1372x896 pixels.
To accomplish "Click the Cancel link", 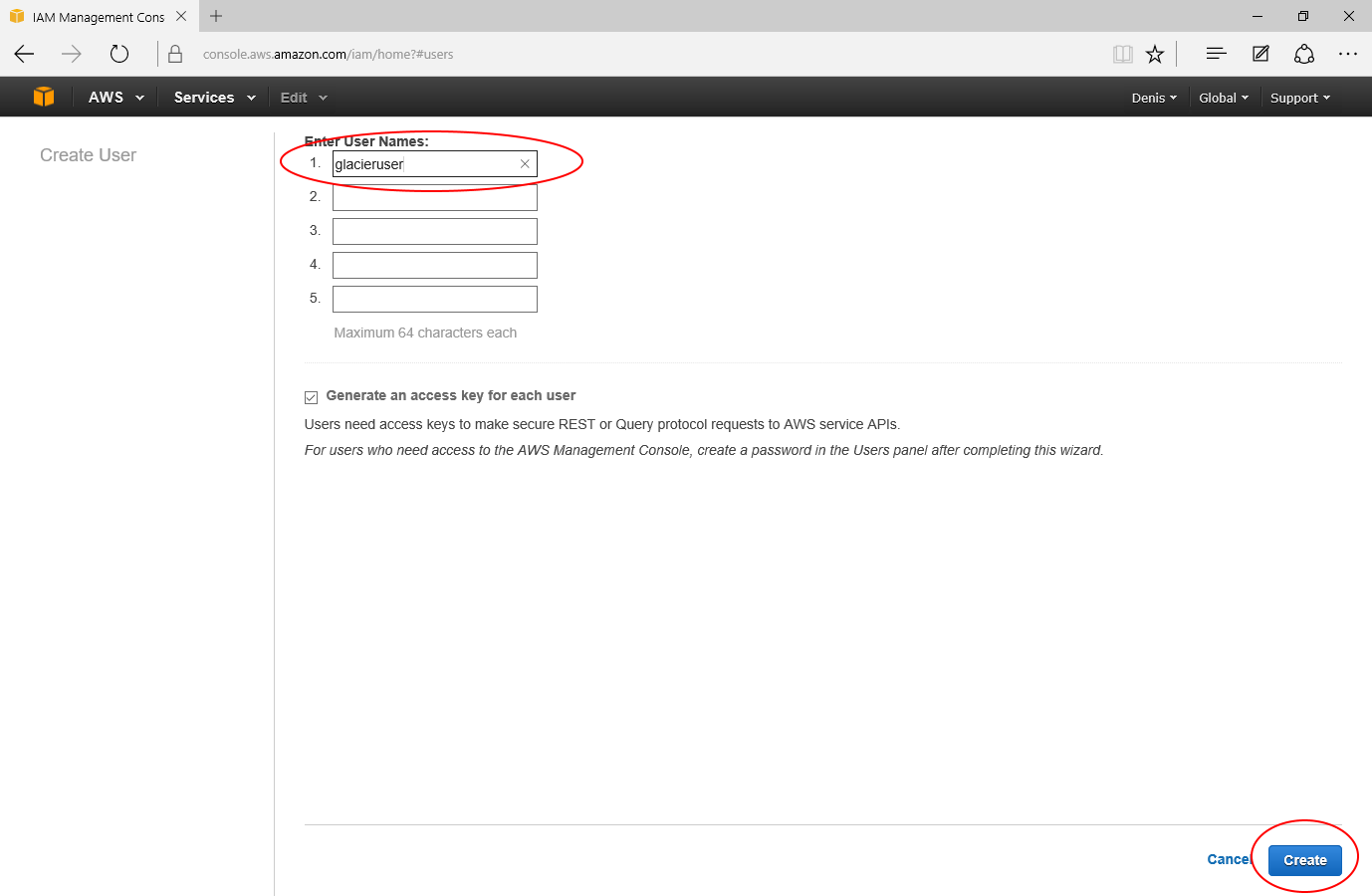I will pos(1229,859).
